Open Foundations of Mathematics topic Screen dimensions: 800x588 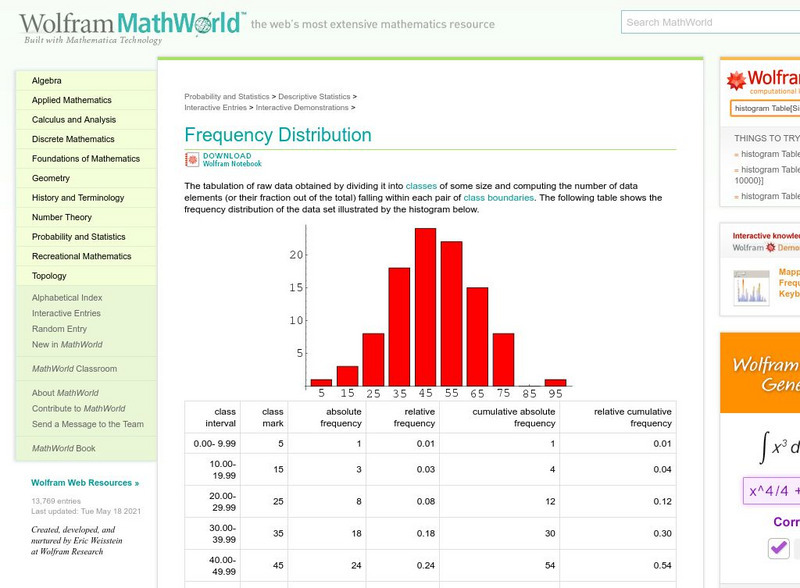(x=86, y=159)
